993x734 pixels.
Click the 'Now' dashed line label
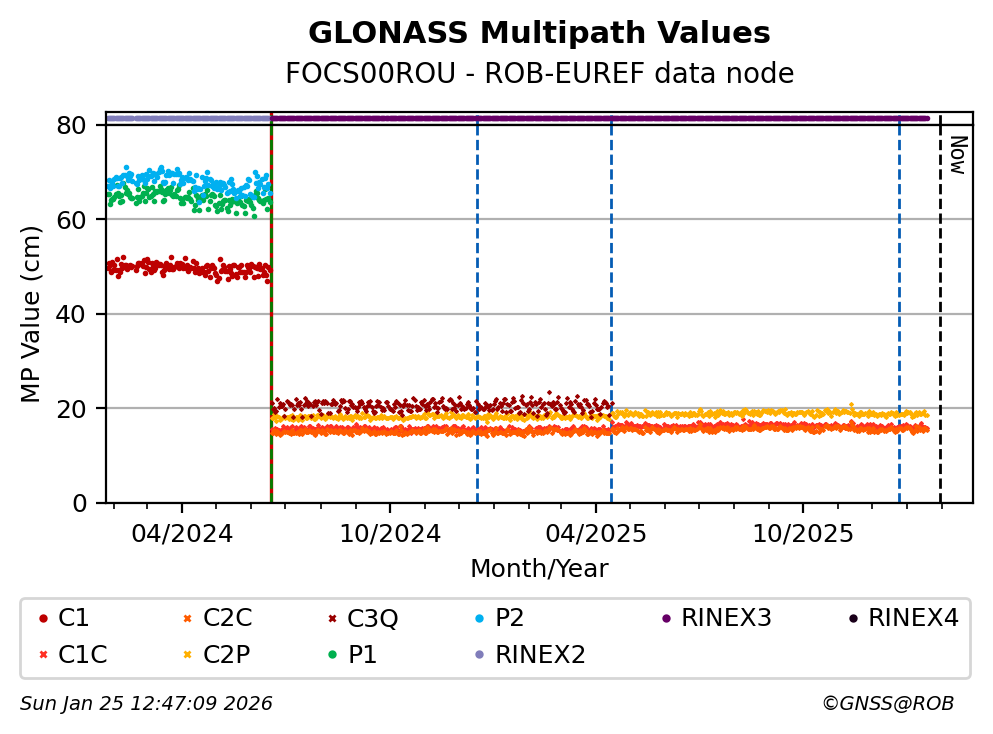click(x=957, y=155)
